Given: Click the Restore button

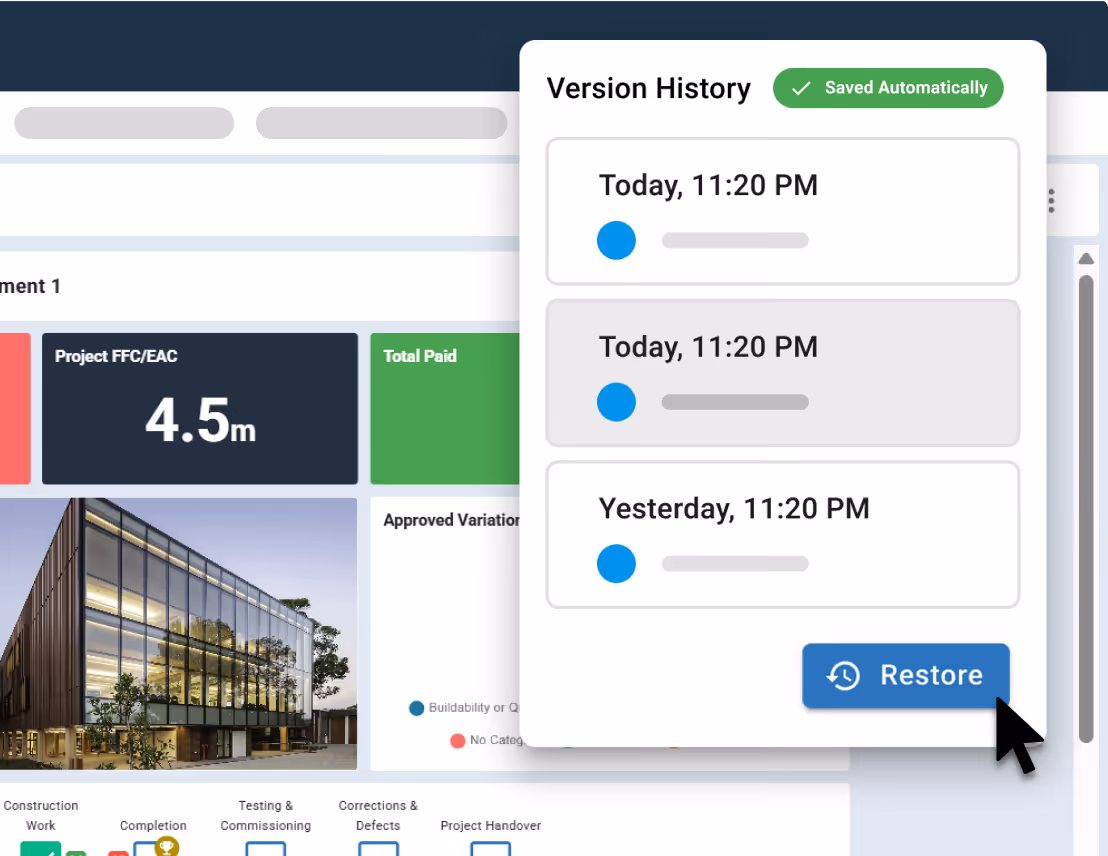Looking at the screenshot, I should pos(905,676).
